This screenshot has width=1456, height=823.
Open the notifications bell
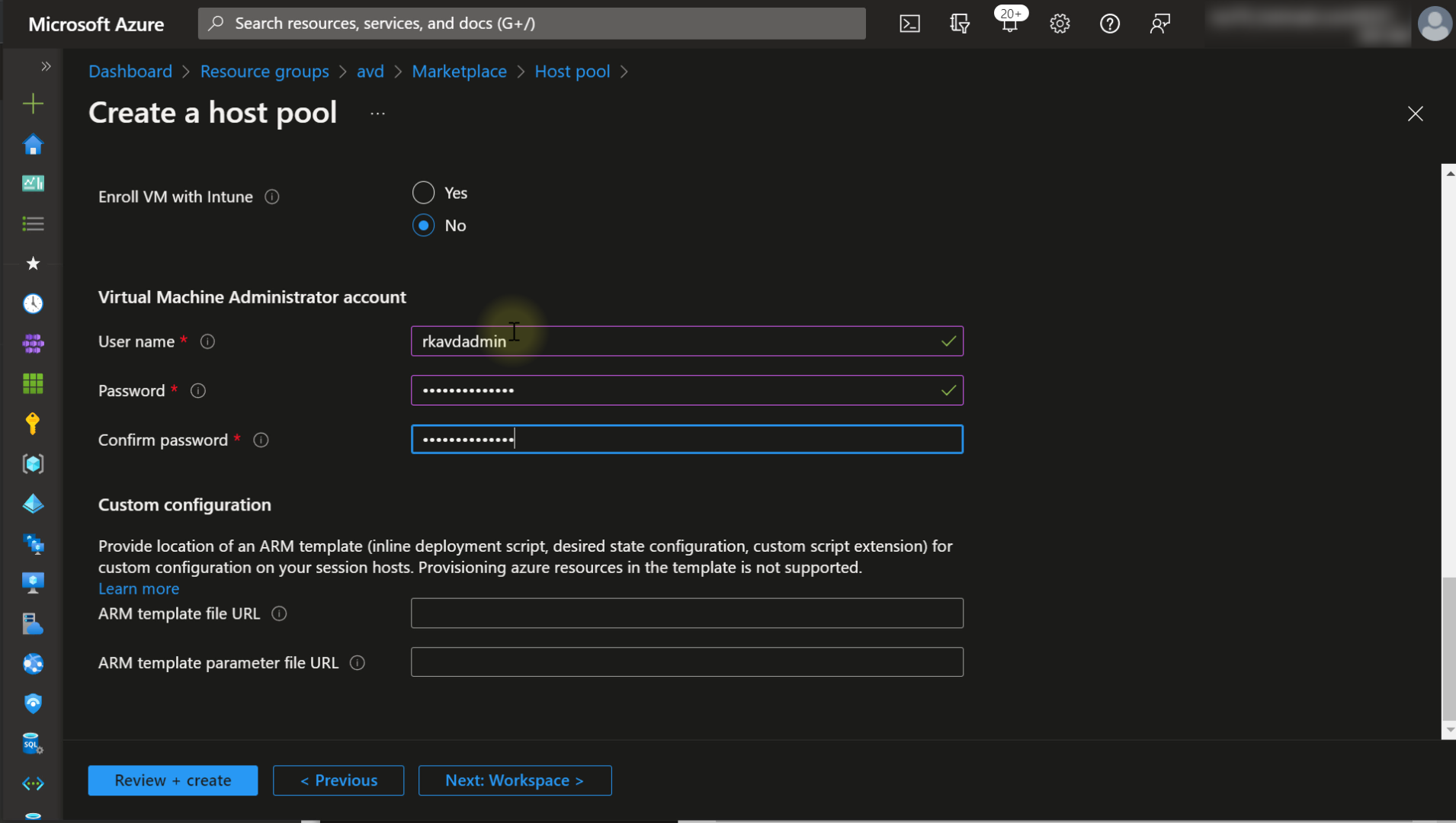pyautogui.click(x=1009, y=24)
